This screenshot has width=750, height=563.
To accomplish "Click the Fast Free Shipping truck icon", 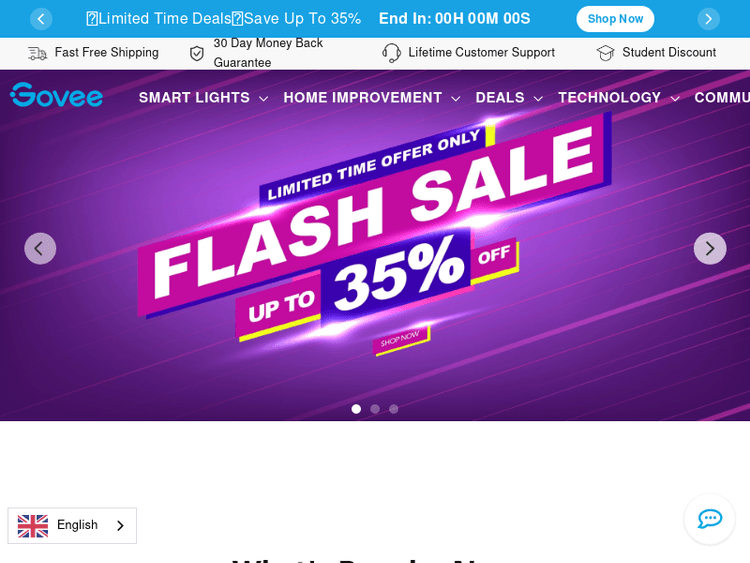I will tap(37, 53).
